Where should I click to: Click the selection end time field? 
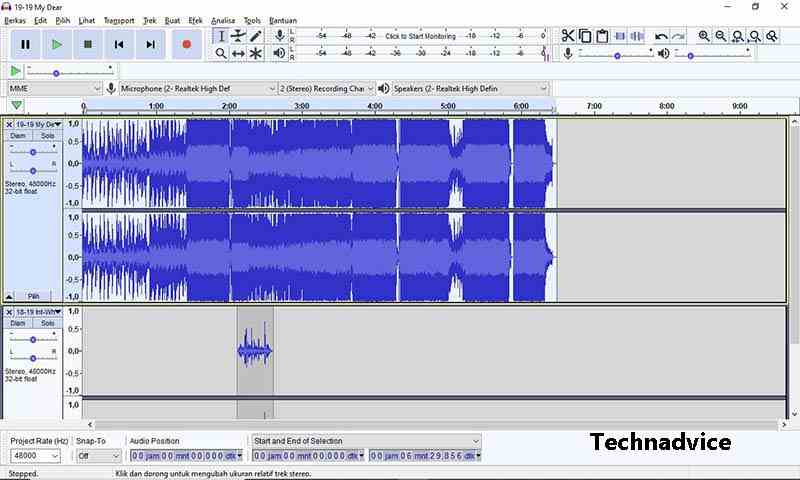point(424,456)
